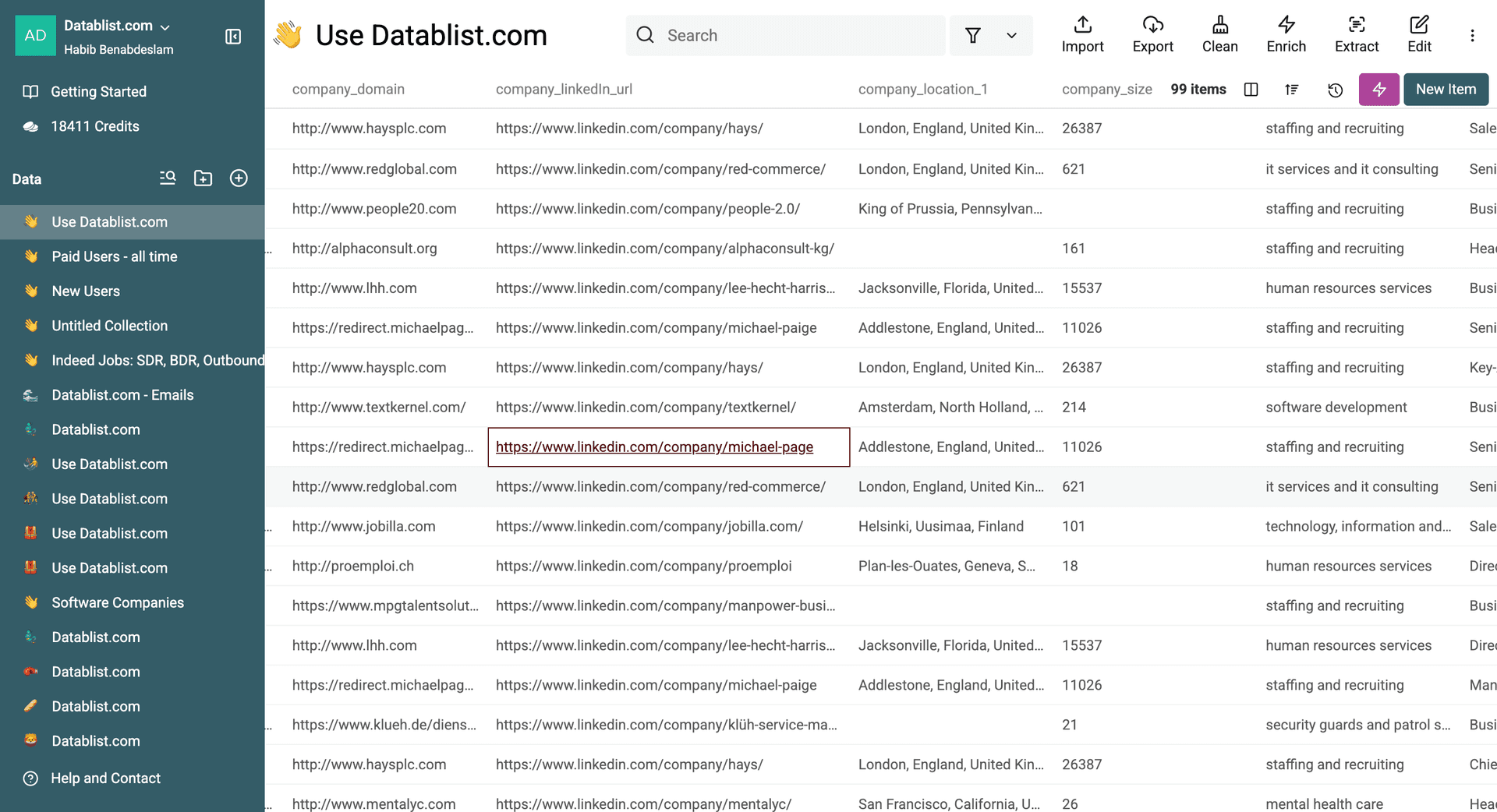Click the New Item button
Screen dimensions: 1497x812
click(1446, 89)
